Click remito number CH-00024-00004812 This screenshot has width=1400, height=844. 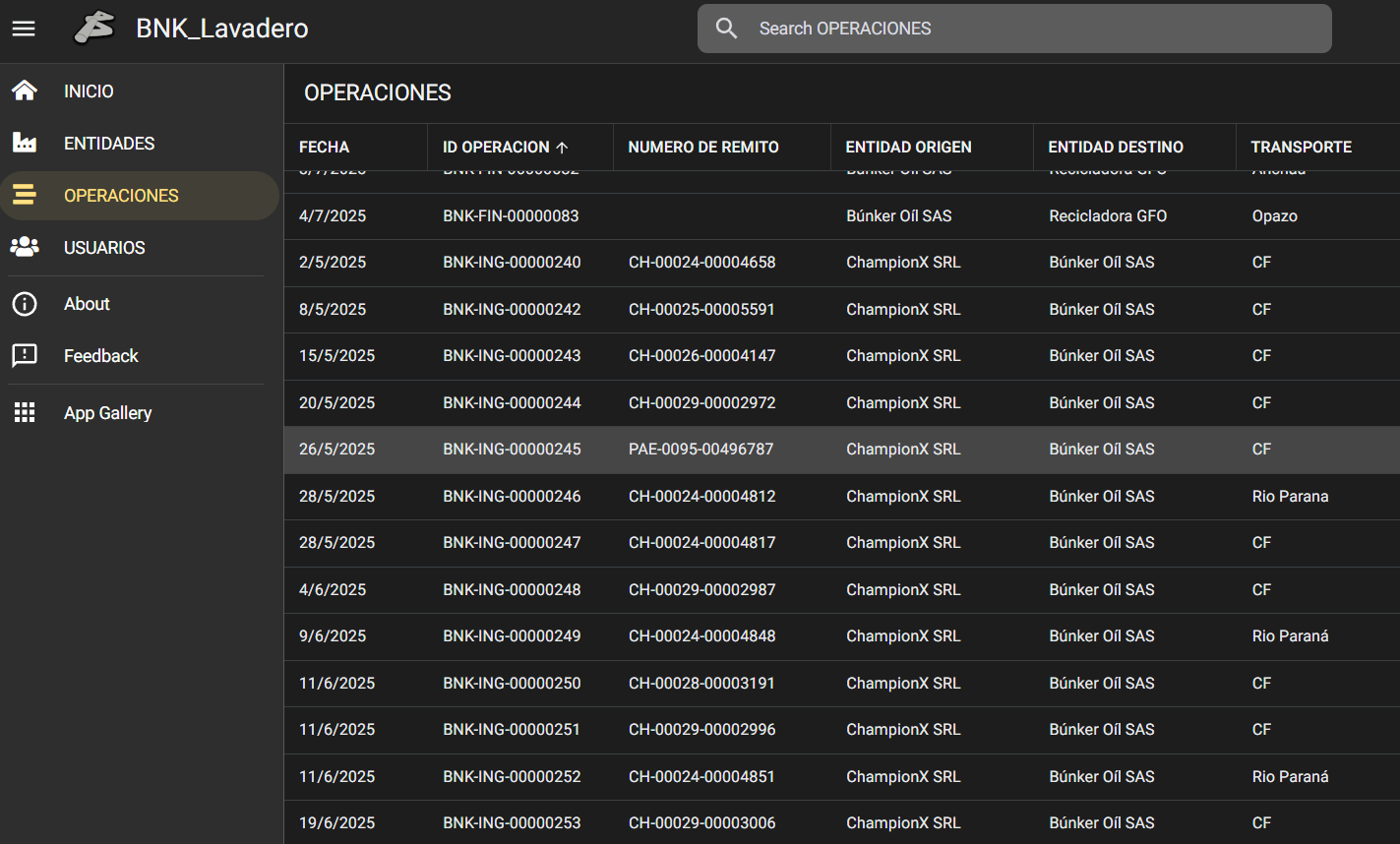(x=701, y=497)
